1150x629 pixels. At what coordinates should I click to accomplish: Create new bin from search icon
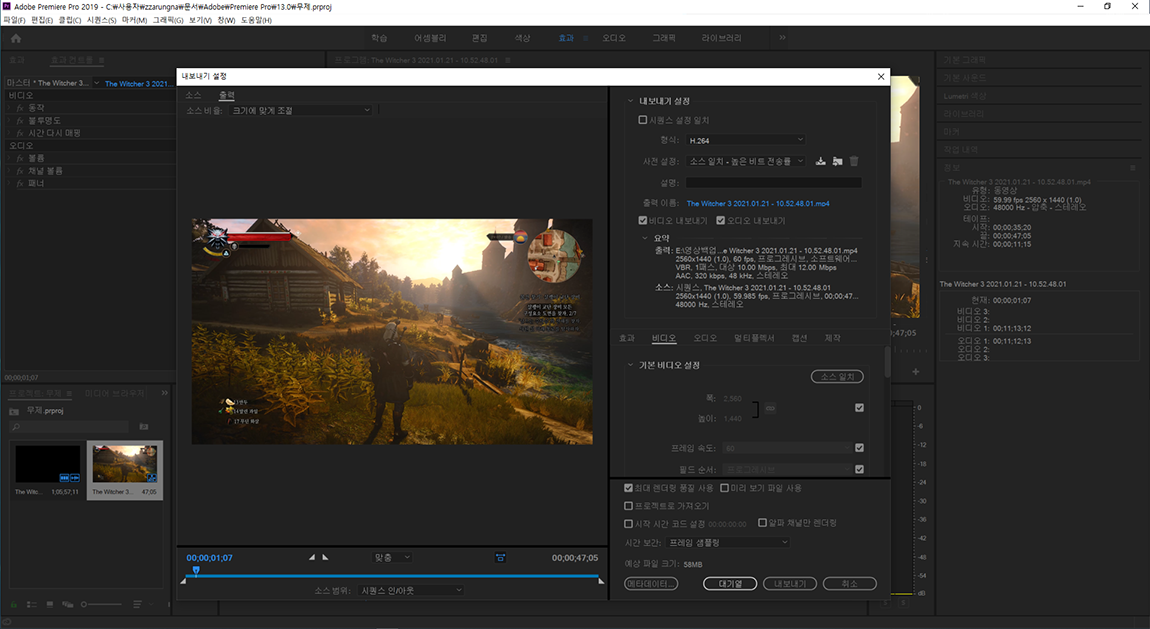(144, 427)
